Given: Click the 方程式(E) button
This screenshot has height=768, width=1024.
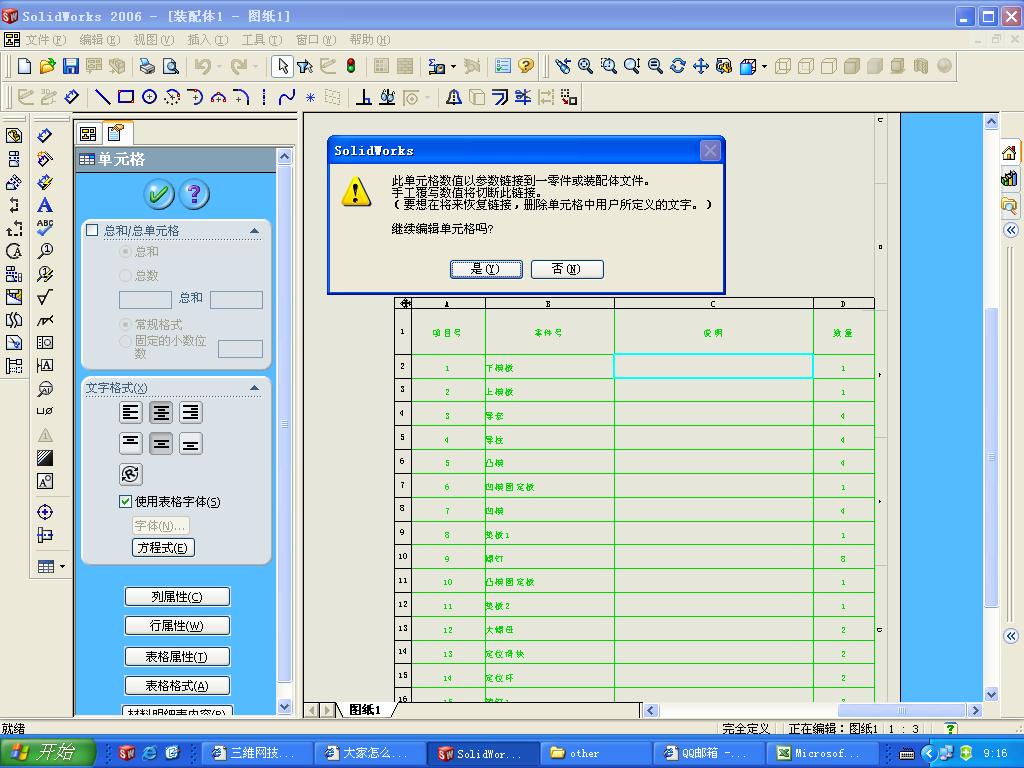Looking at the screenshot, I should 163,548.
